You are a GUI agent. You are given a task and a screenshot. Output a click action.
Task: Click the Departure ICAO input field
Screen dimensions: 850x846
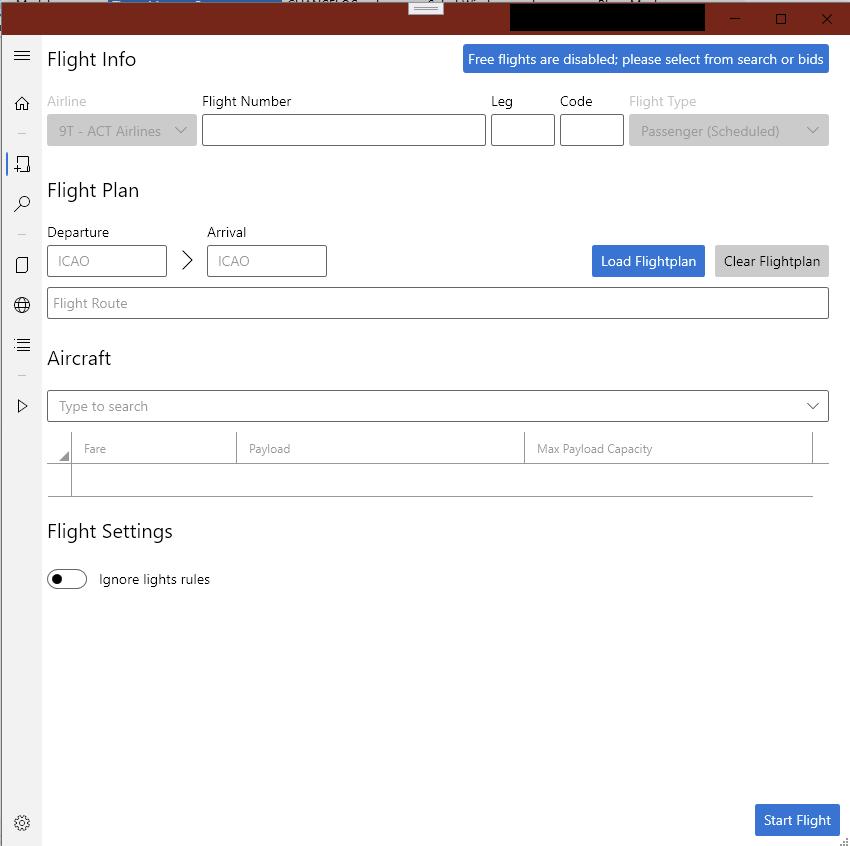107,261
